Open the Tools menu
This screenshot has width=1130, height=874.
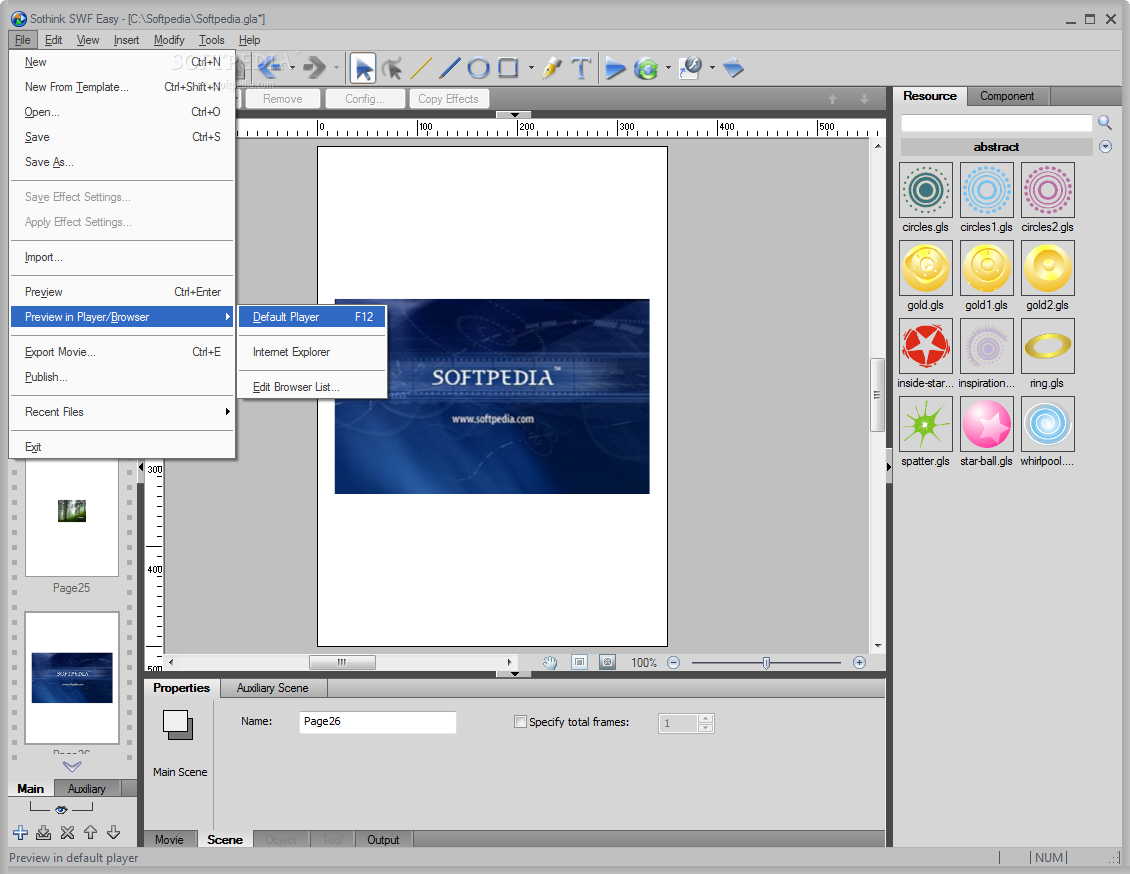[212, 40]
